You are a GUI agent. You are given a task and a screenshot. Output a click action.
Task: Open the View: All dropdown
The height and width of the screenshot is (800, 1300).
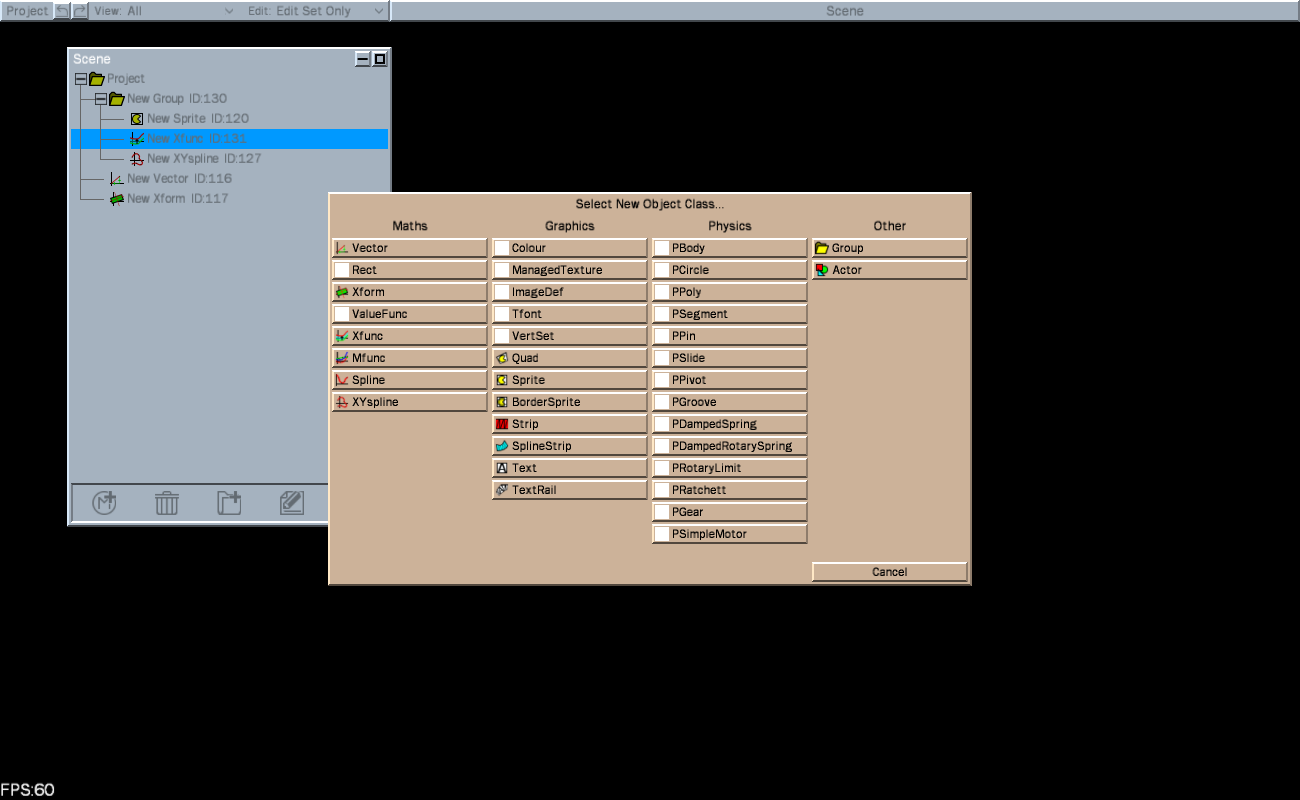point(165,11)
